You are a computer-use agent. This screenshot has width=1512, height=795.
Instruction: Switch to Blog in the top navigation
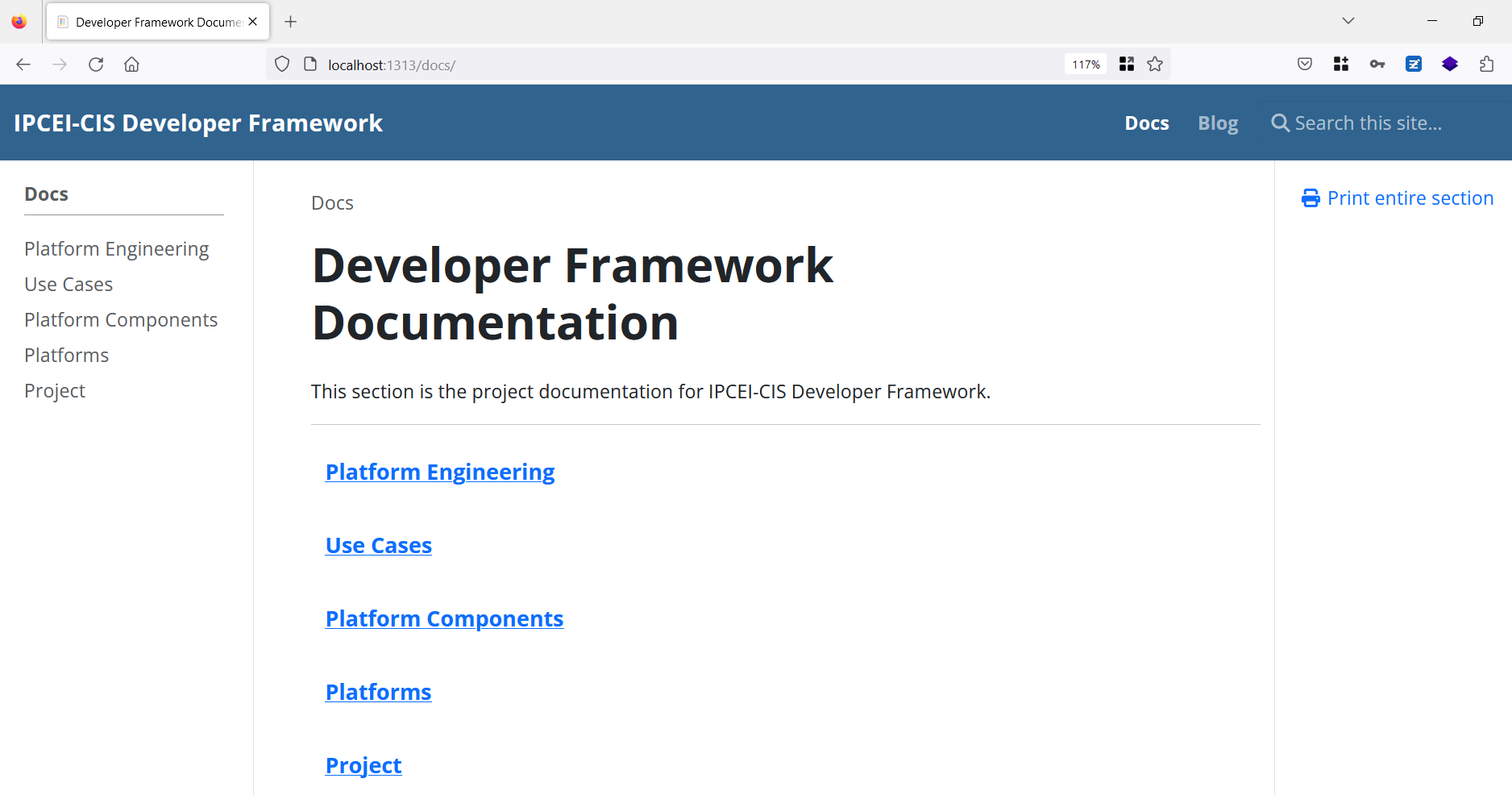pyautogui.click(x=1217, y=123)
